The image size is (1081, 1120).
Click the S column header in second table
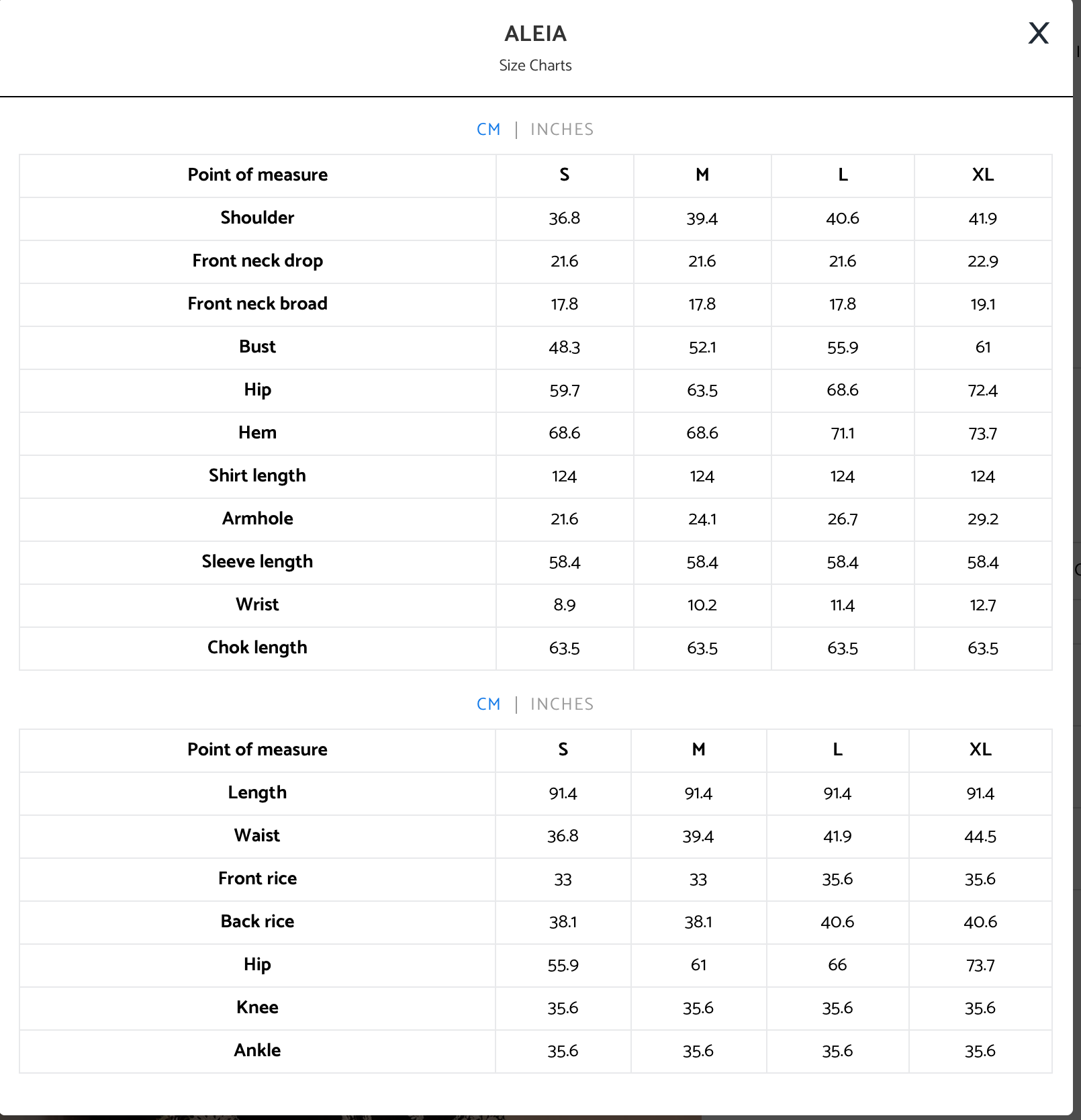coord(563,749)
